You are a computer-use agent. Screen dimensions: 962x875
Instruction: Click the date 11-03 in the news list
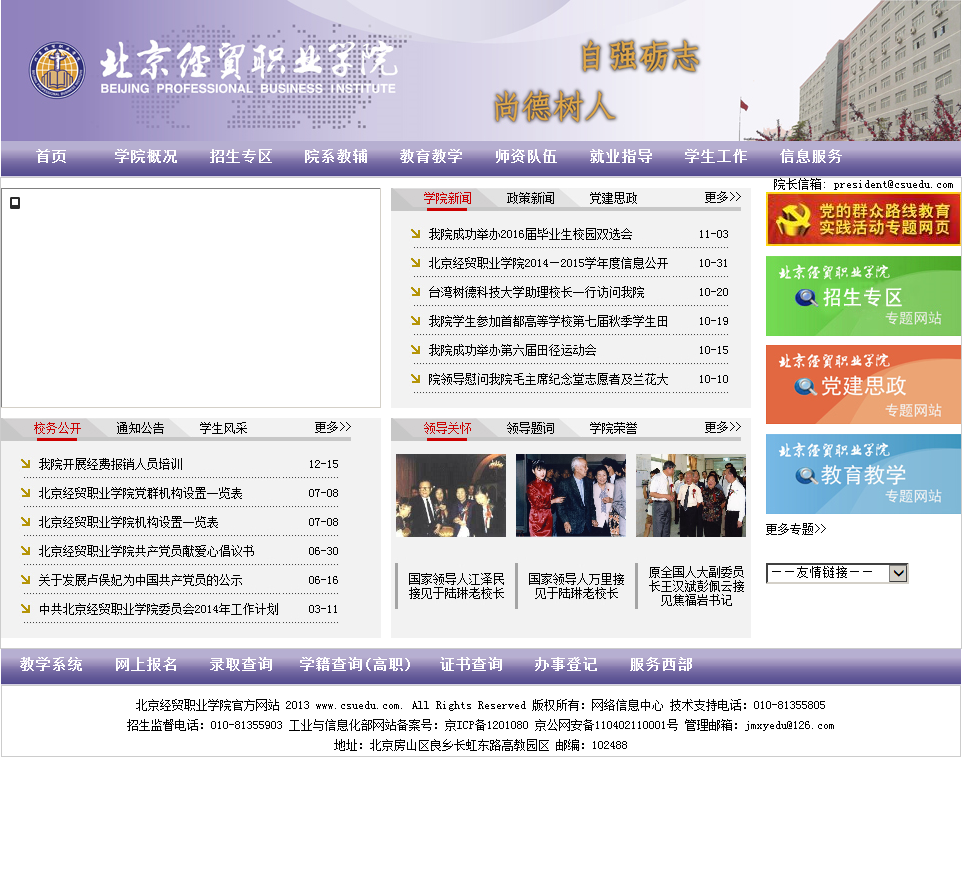(714, 234)
